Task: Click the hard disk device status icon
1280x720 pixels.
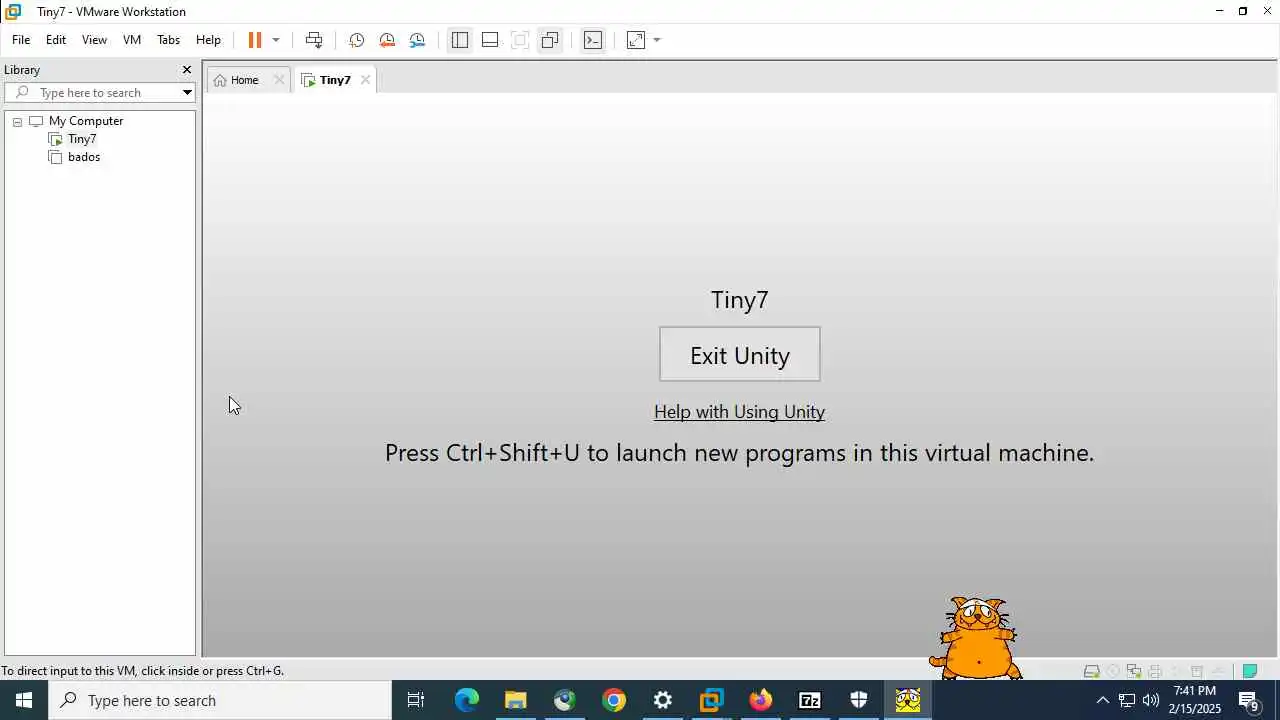Action: [1092, 671]
